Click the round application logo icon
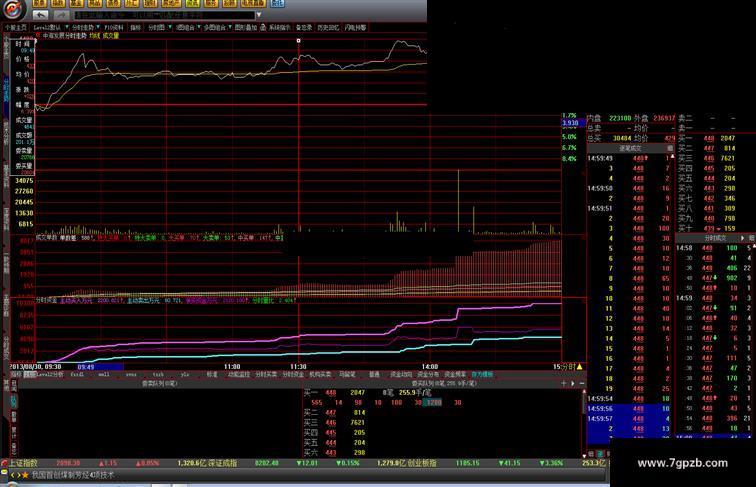 point(13,8)
